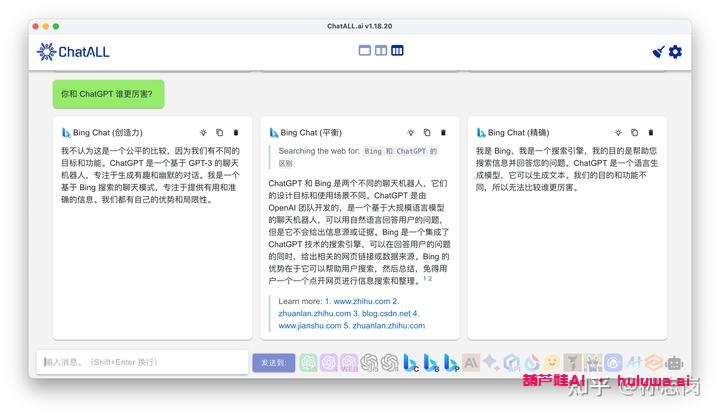Switch to single-column layout
This screenshot has height=416, width=720.
365,51
